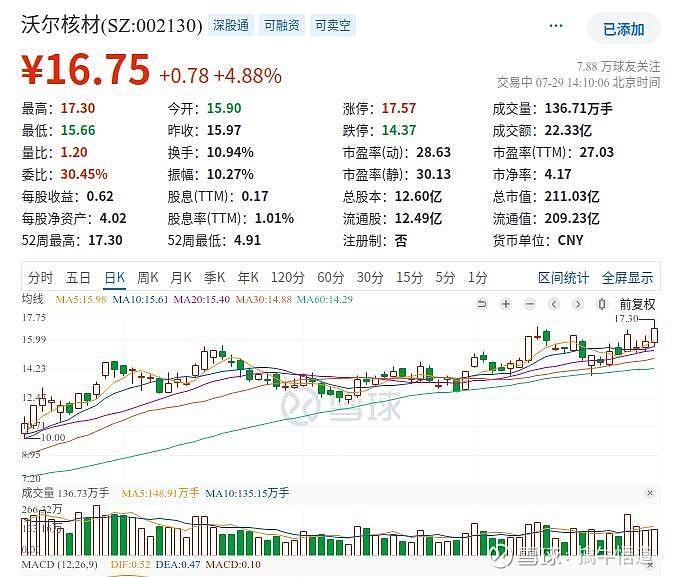Click the 10.00 low price marker on chart

pos(53,437)
